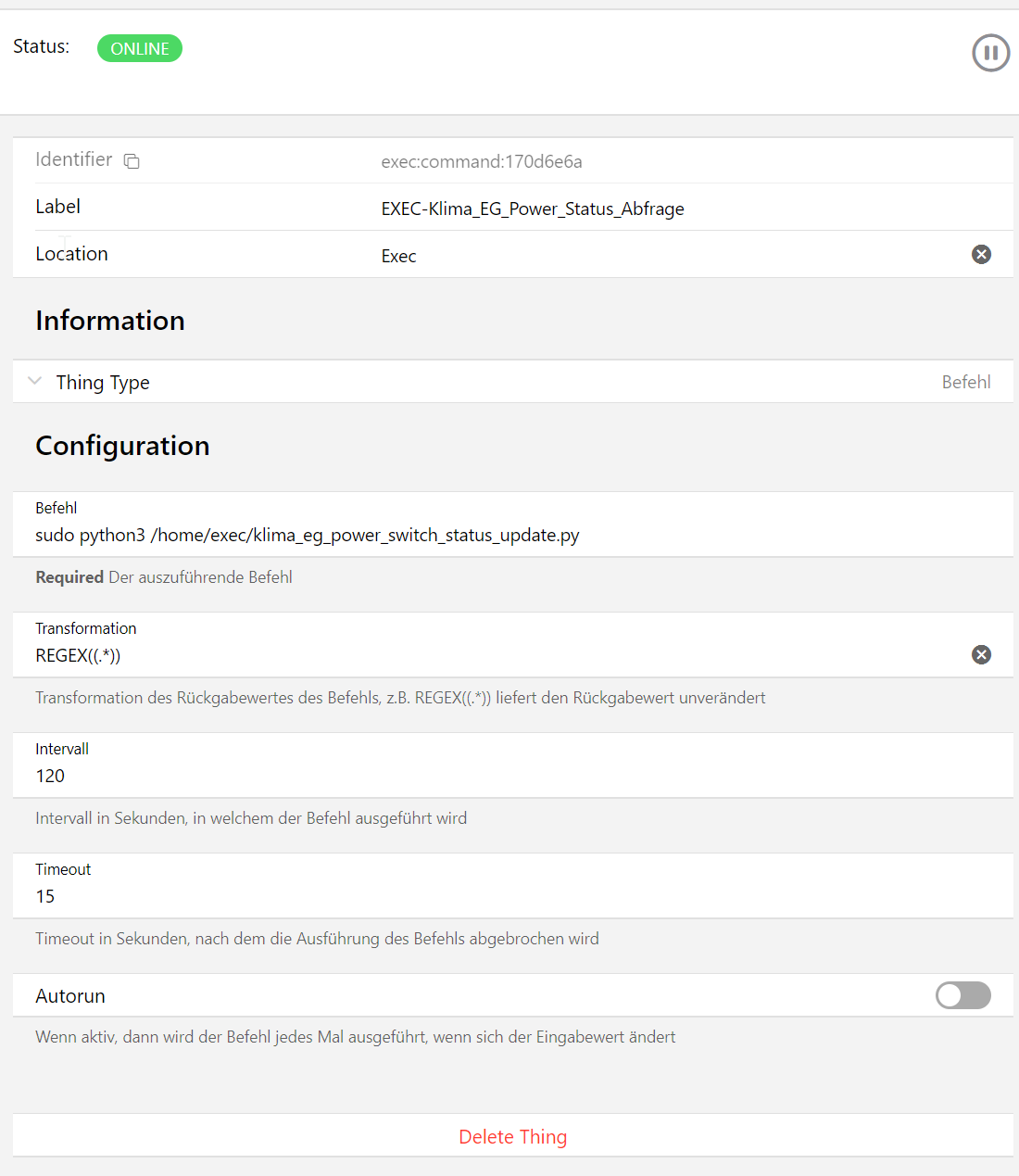
Task: Click the Configuration section heading
Action: (x=122, y=446)
